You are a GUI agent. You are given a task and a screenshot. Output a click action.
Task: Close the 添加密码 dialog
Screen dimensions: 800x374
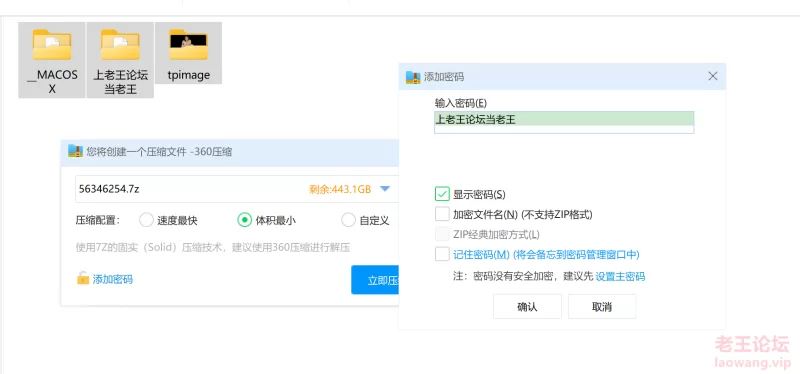tap(713, 77)
